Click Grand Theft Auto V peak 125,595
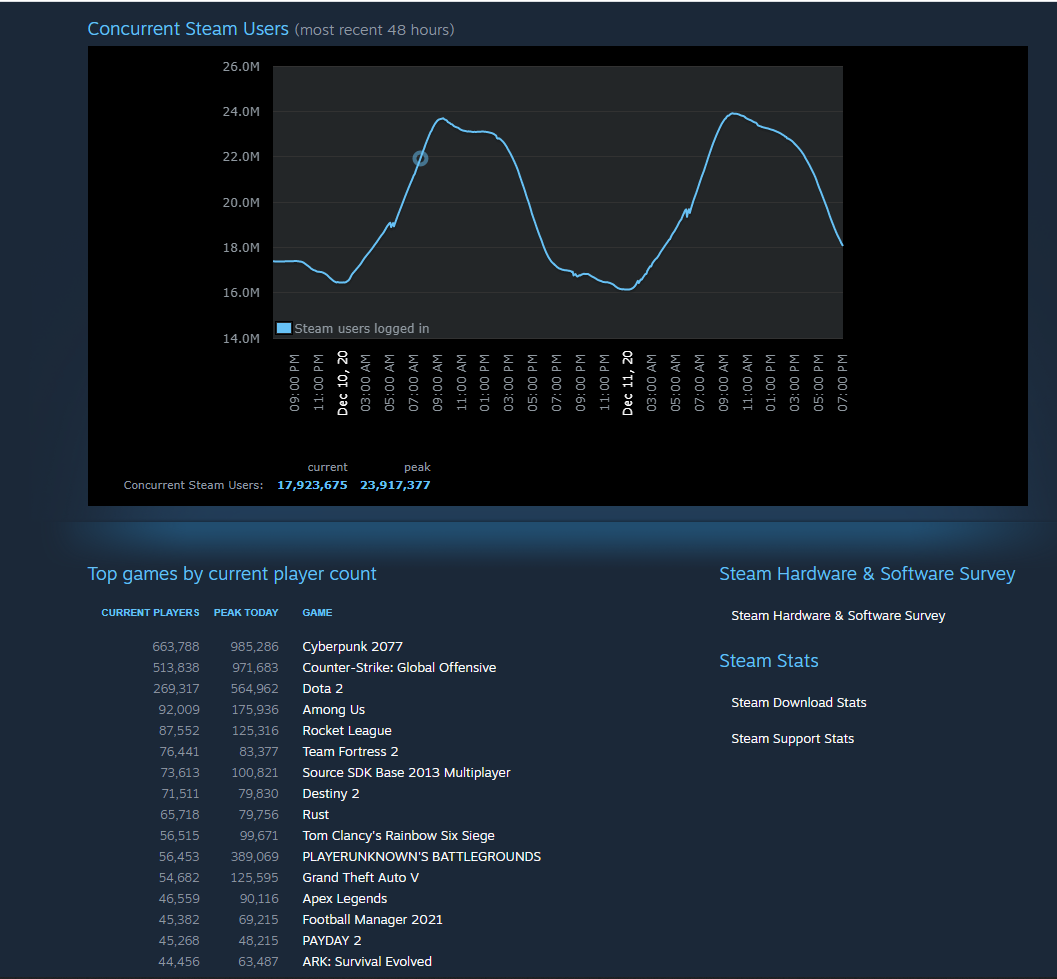The width and height of the screenshot is (1057, 979). (255, 878)
